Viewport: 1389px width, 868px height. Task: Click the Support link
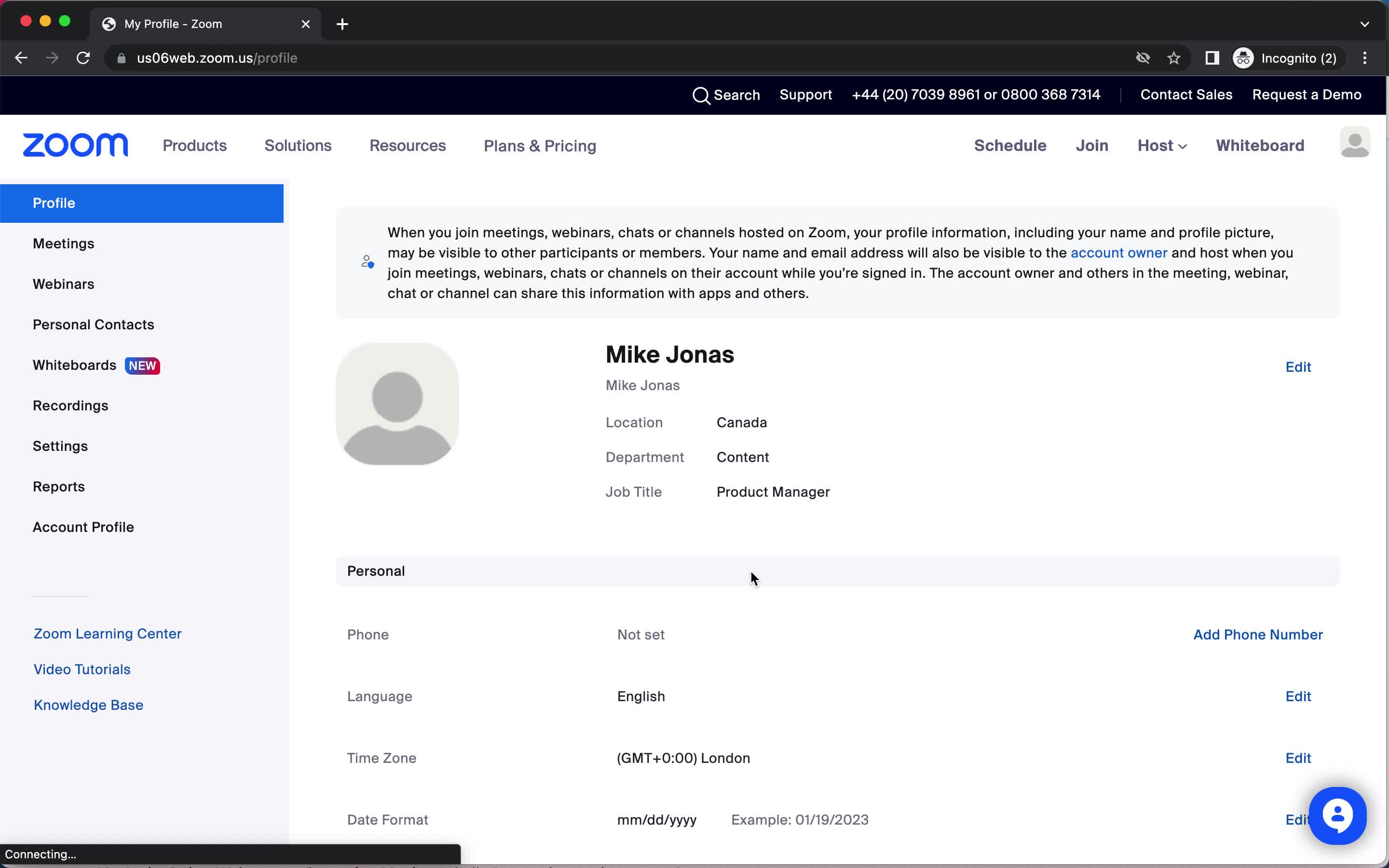805,95
